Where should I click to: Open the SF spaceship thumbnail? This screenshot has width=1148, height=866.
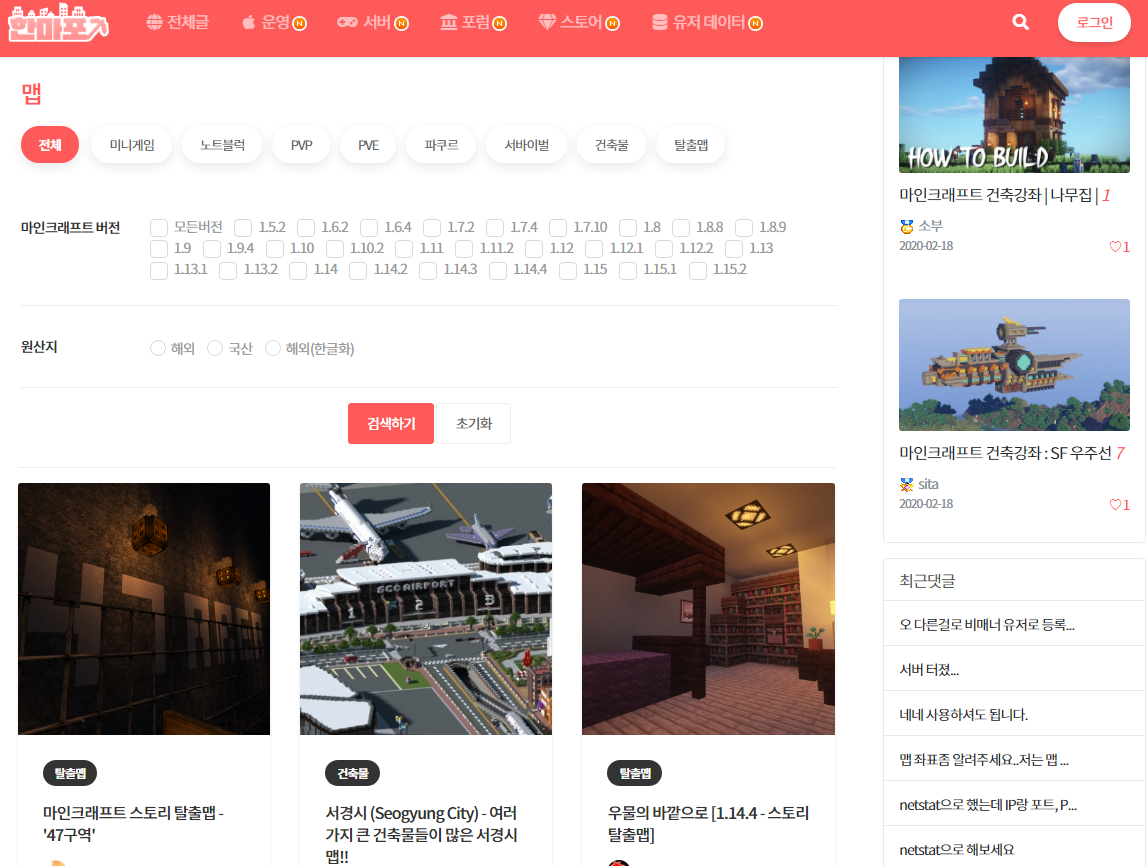1014,365
